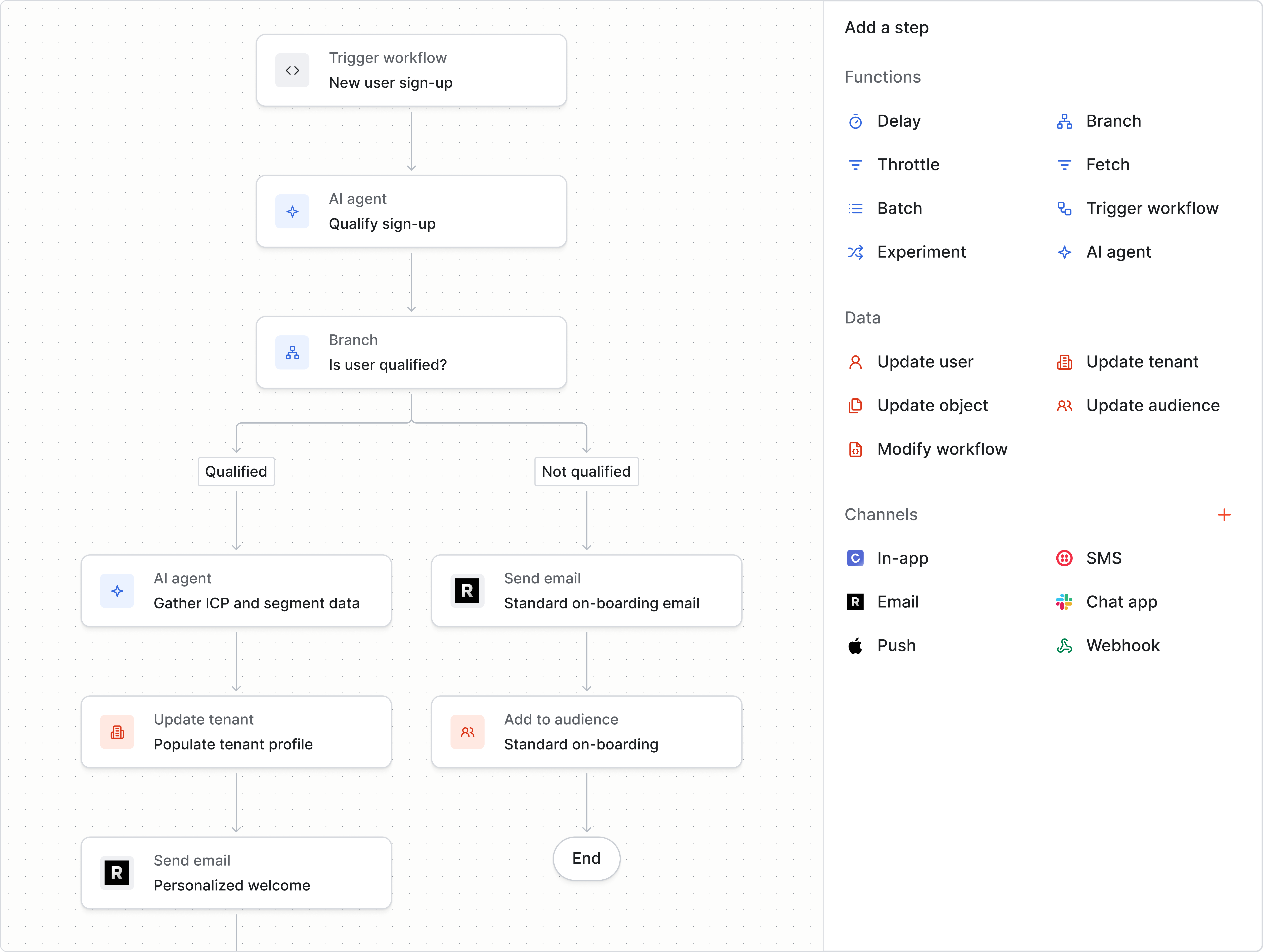1263x952 pixels.
Task: Select the Qualify sign-up AI agent node
Action: click(411, 211)
